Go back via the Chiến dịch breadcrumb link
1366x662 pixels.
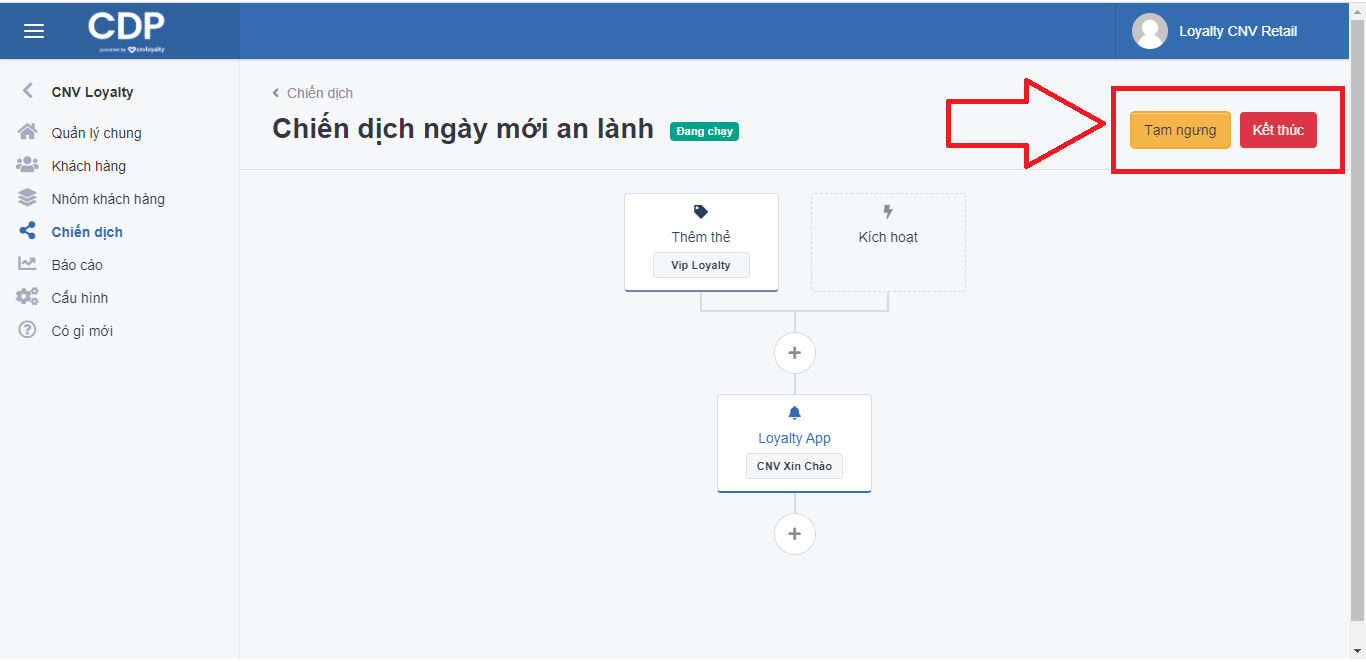[x=313, y=93]
